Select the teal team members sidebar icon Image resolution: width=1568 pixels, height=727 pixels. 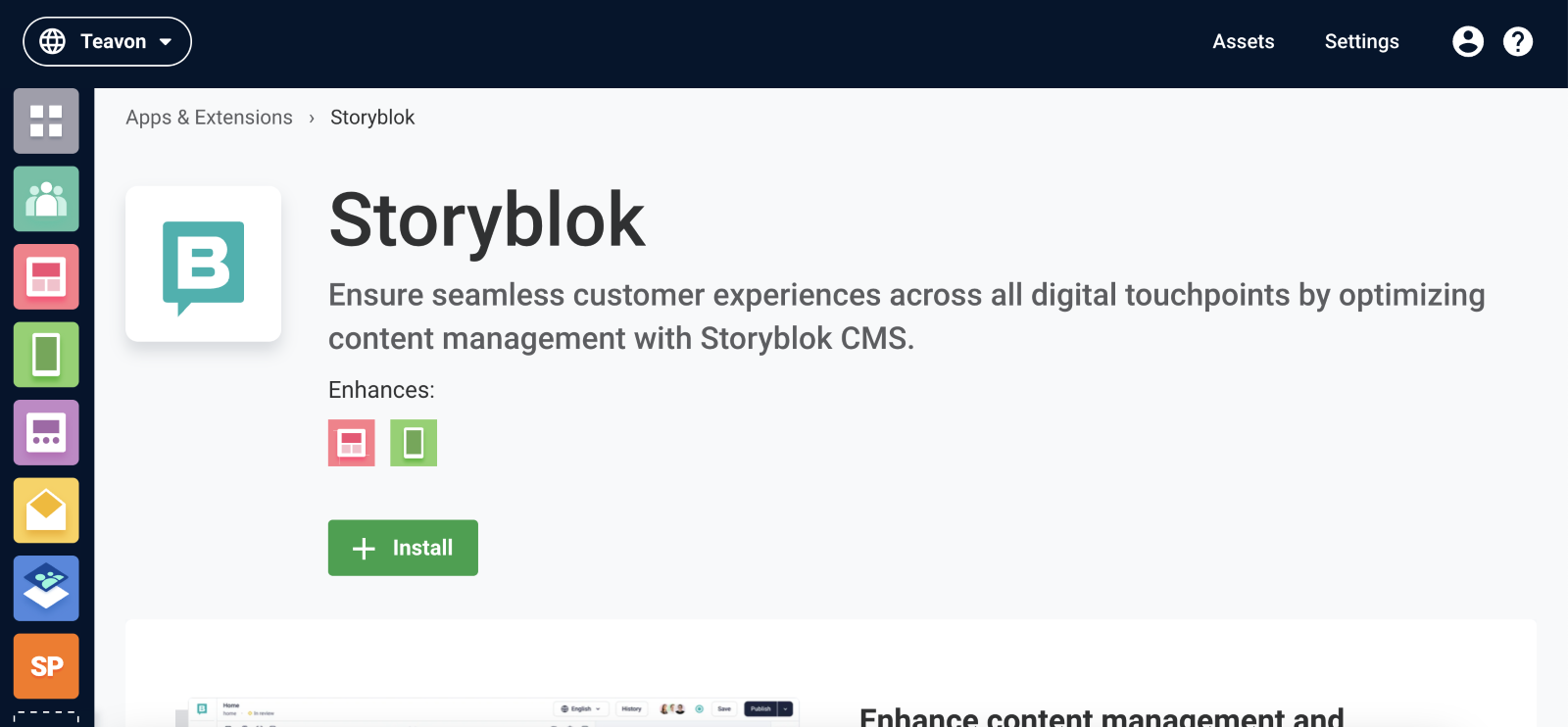pyautogui.click(x=45, y=198)
